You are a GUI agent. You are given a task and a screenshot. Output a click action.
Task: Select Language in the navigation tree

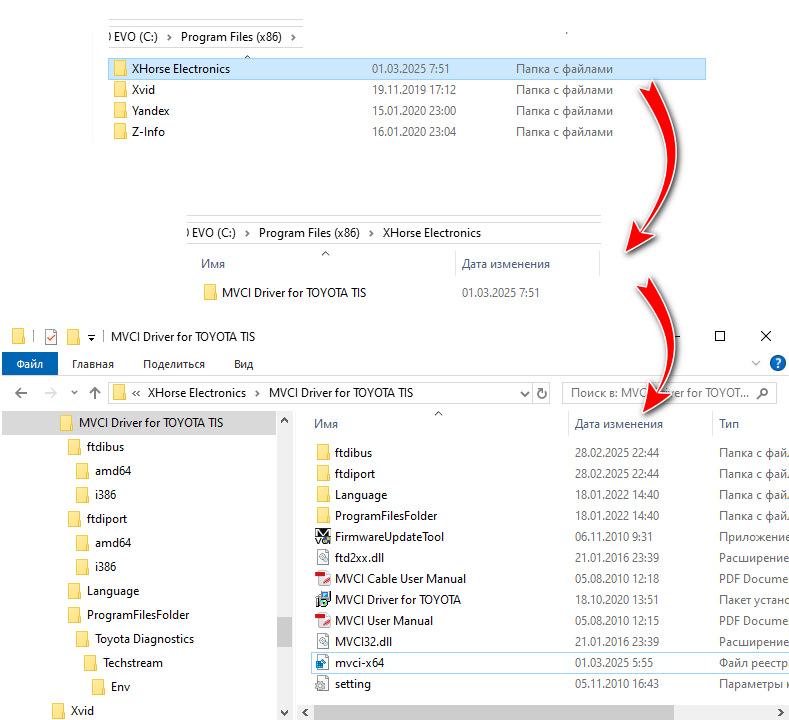113,591
